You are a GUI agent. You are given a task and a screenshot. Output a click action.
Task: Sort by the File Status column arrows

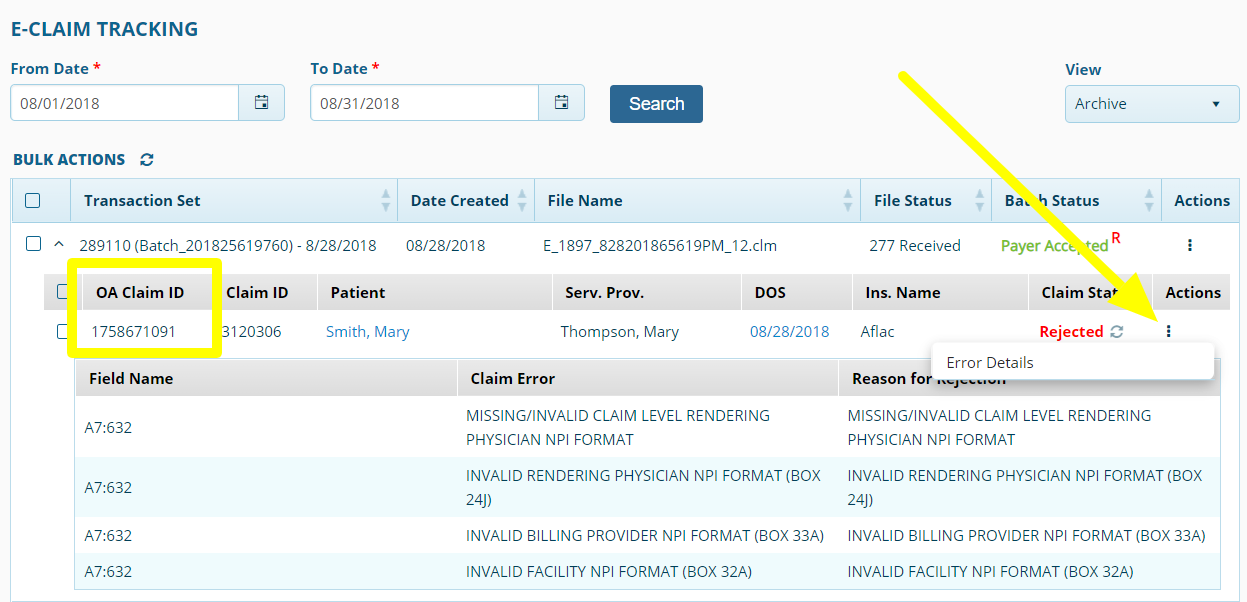pyautogui.click(x=980, y=201)
